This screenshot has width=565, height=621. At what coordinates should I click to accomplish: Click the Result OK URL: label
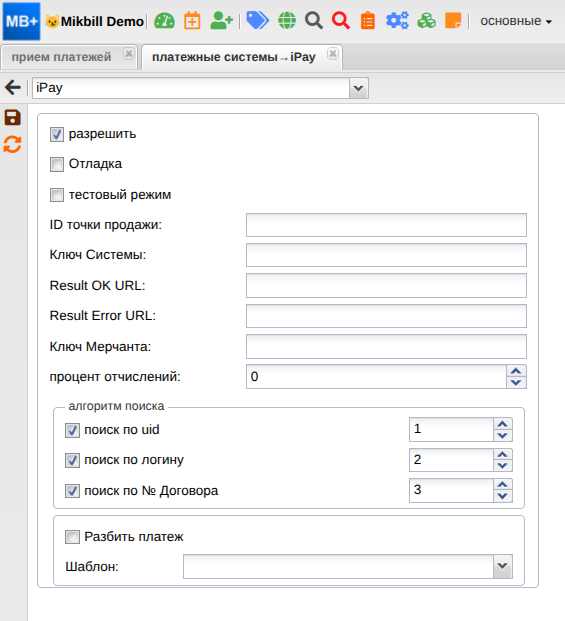pyautogui.click(x=97, y=286)
